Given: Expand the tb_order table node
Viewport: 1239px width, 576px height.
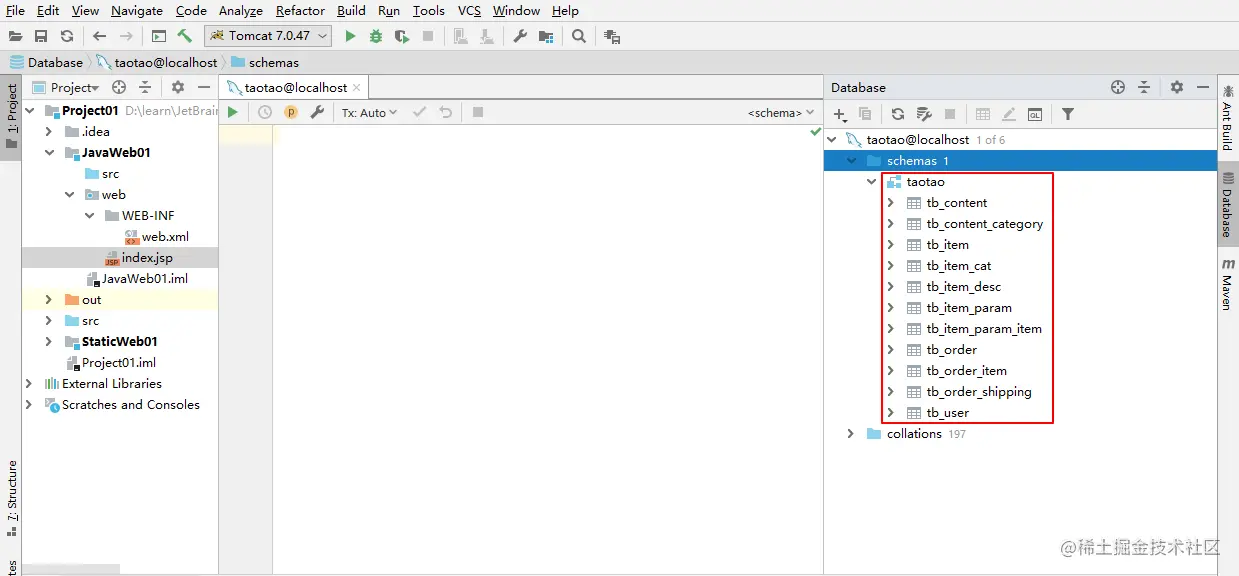Looking at the screenshot, I should (x=891, y=350).
